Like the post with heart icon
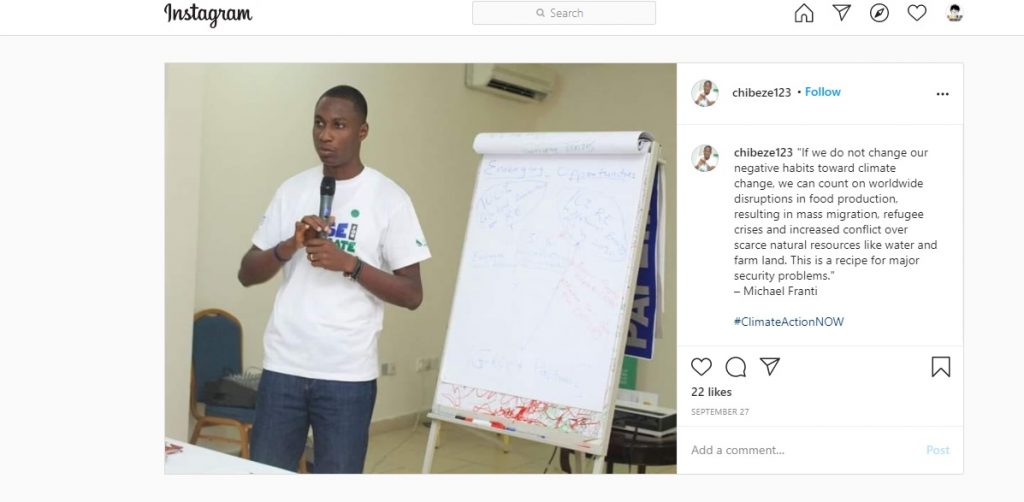The width and height of the screenshot is (1024, 502). pos(701,367)
